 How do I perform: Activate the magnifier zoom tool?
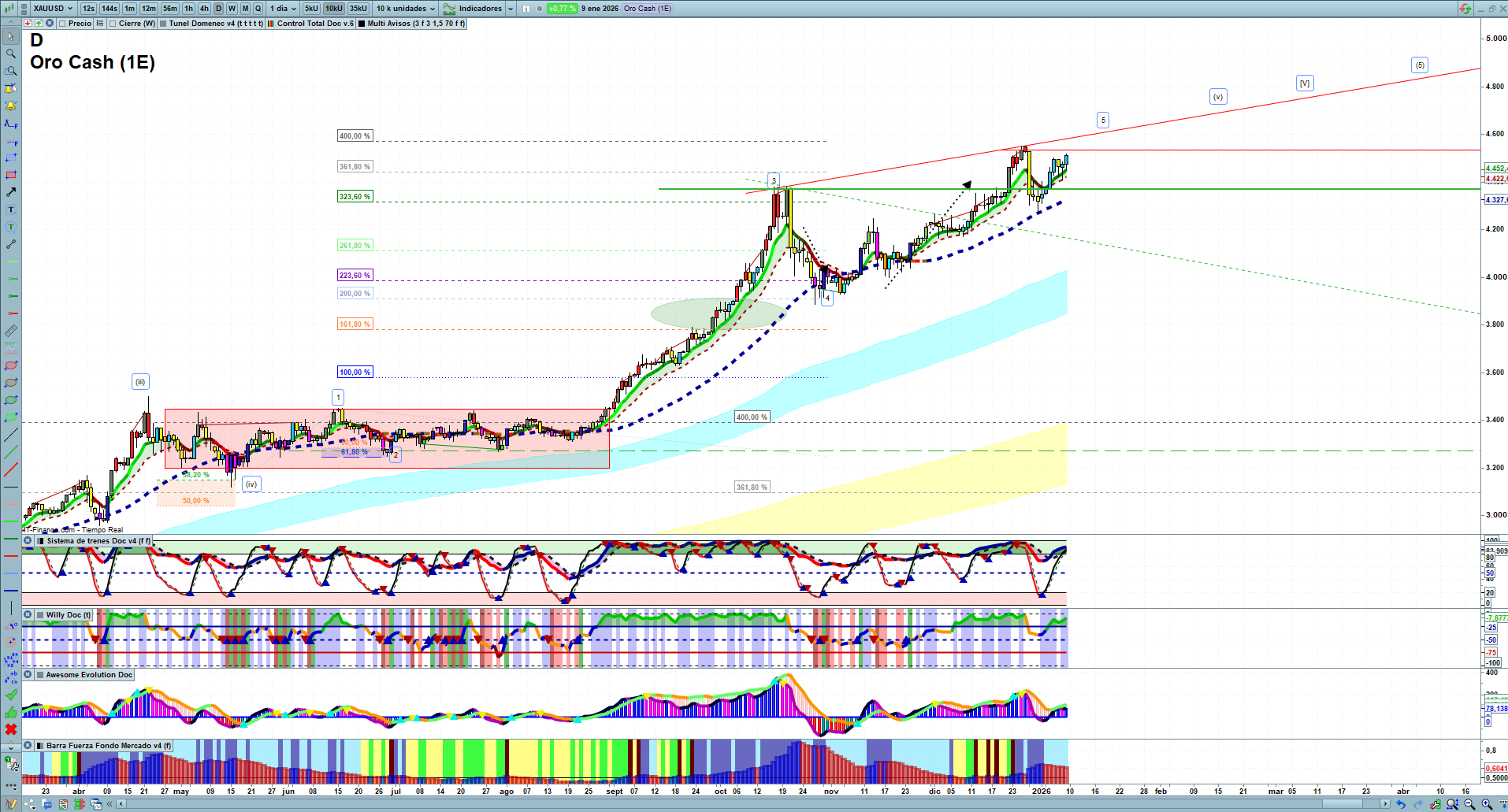pos(11,54)
